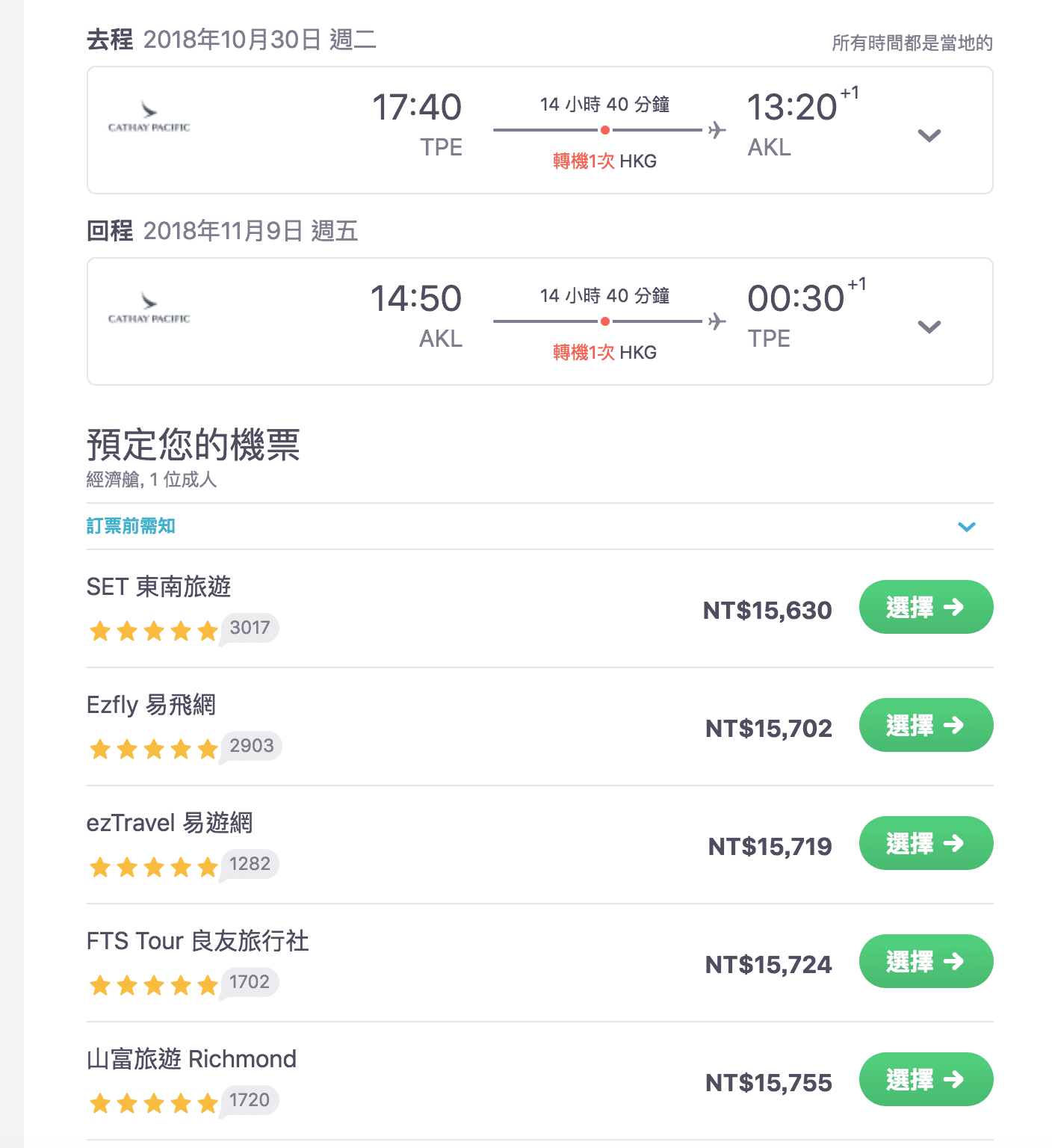The height and width of the screenshot is (1148, 1052).
Task: Select SET 東南旅遊 NT$15,630 offer
Action: coord(926,607)
